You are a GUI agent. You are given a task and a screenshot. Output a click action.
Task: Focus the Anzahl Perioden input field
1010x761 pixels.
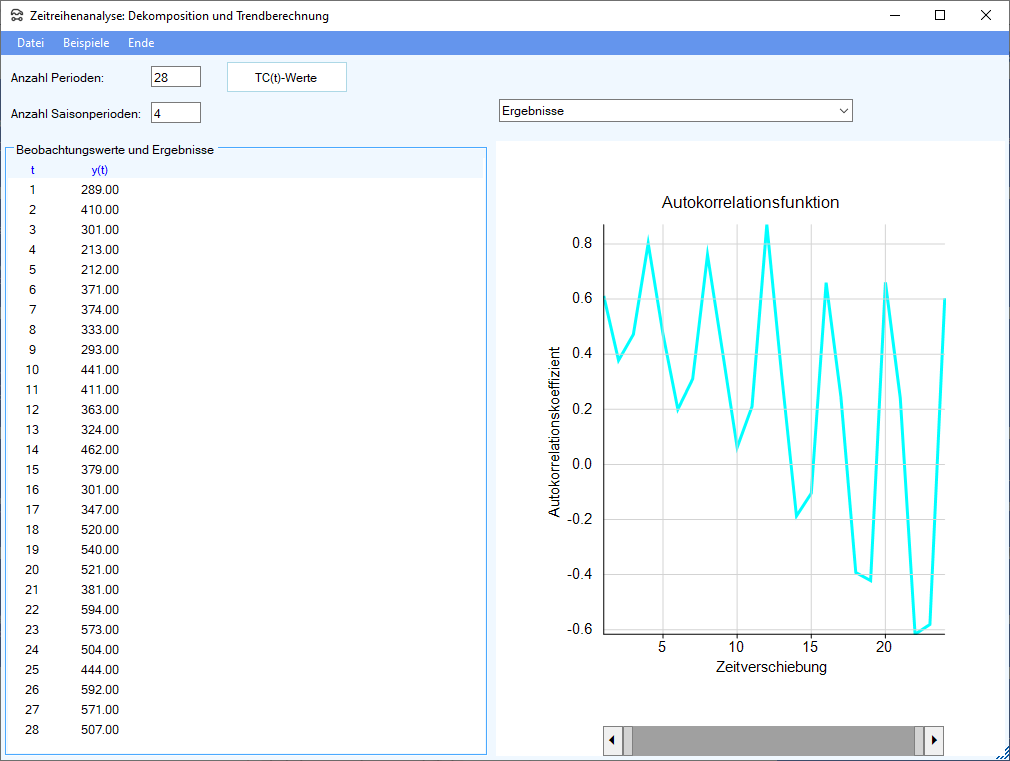coord(176,77)
